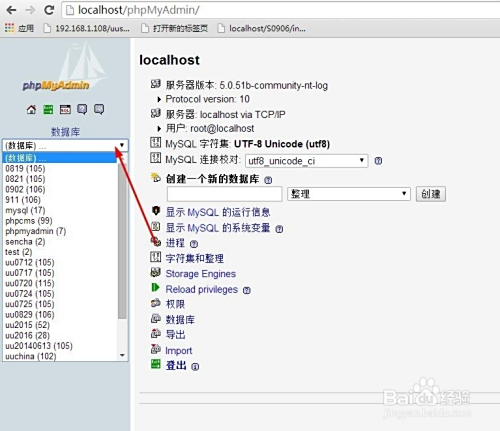The width and height of the screenshot is (500, 431).
Task: Open the 显示 MySQL 的运行信息 link
Action: pos(218,212)
